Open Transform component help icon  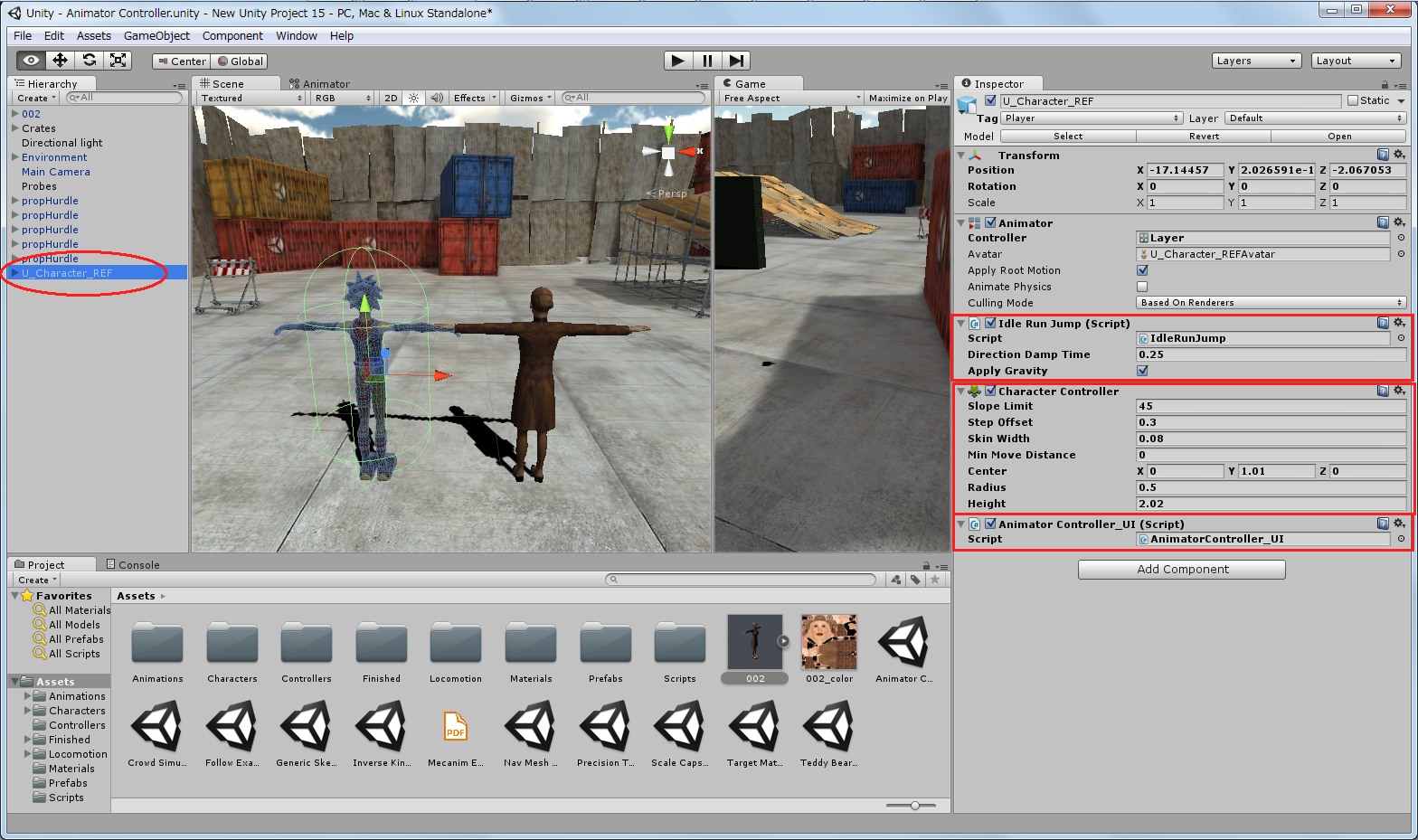[1383, 156]
